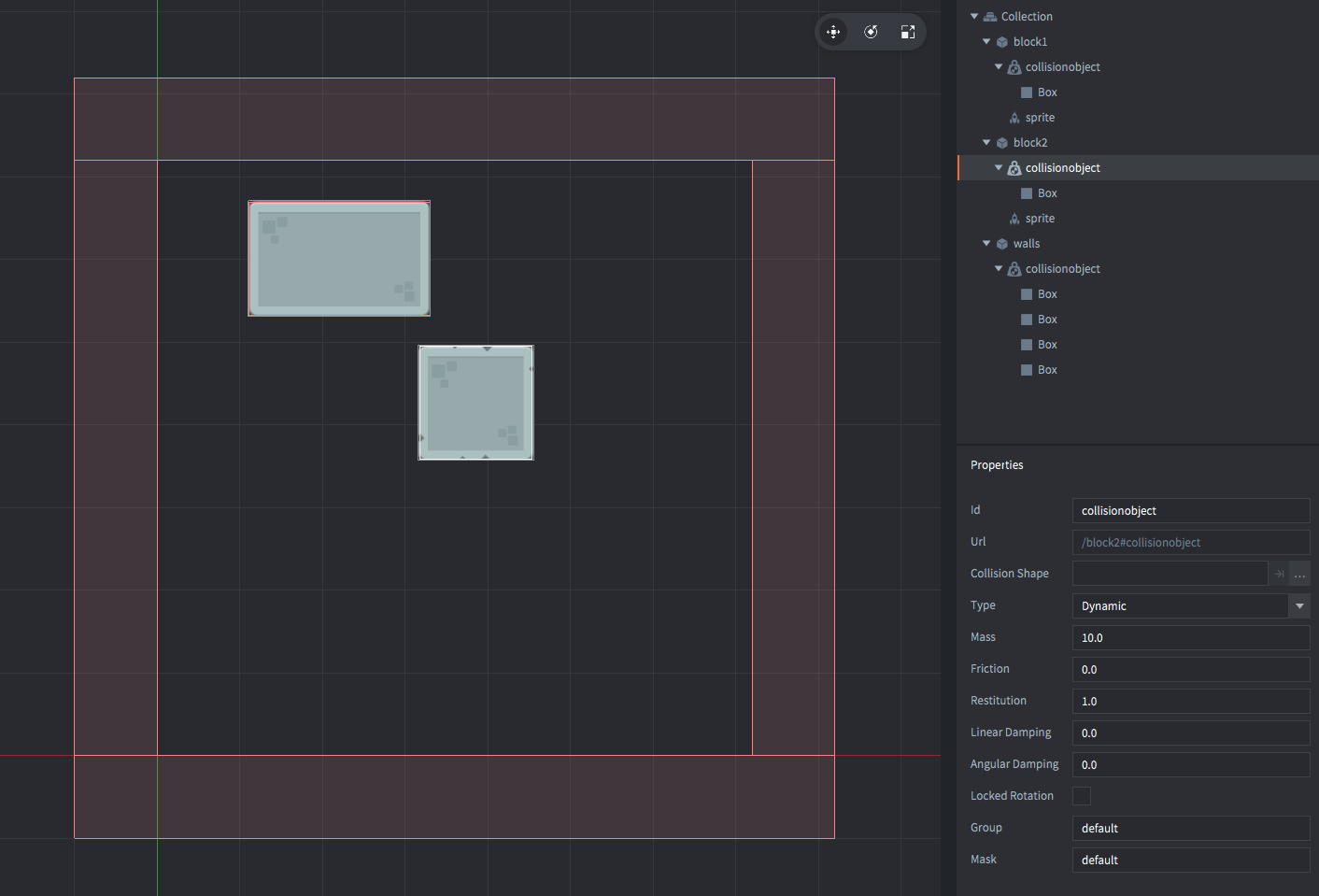Screen dimensions: 1319x896
Task: Click the Mass input field
Action: click(x=1190, y=638)
